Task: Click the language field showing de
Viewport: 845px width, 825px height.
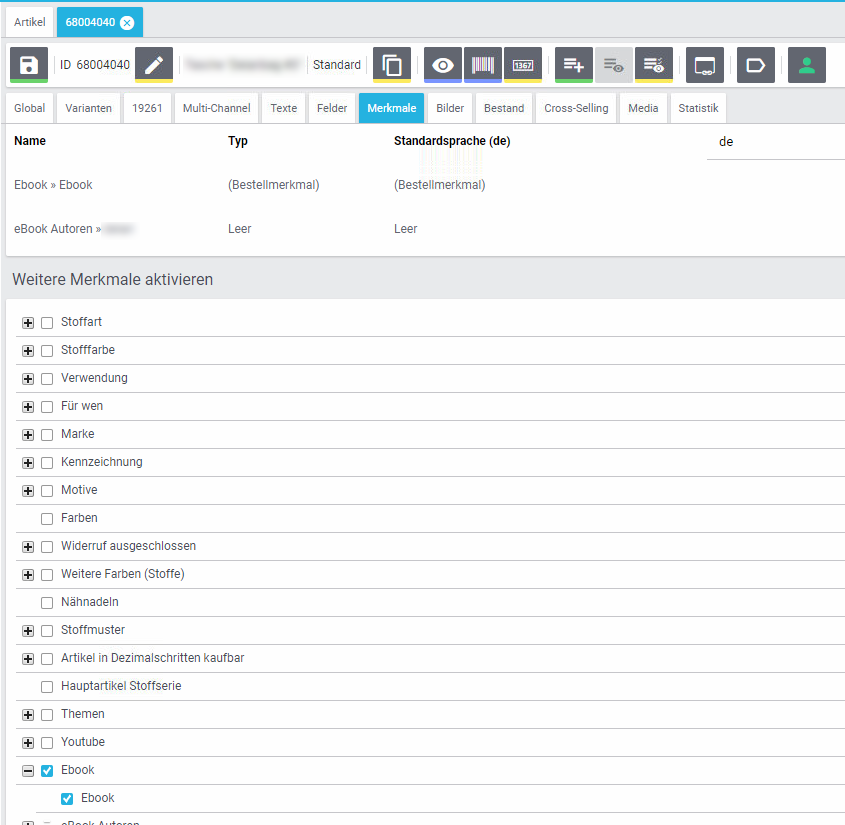Action: 775,142
